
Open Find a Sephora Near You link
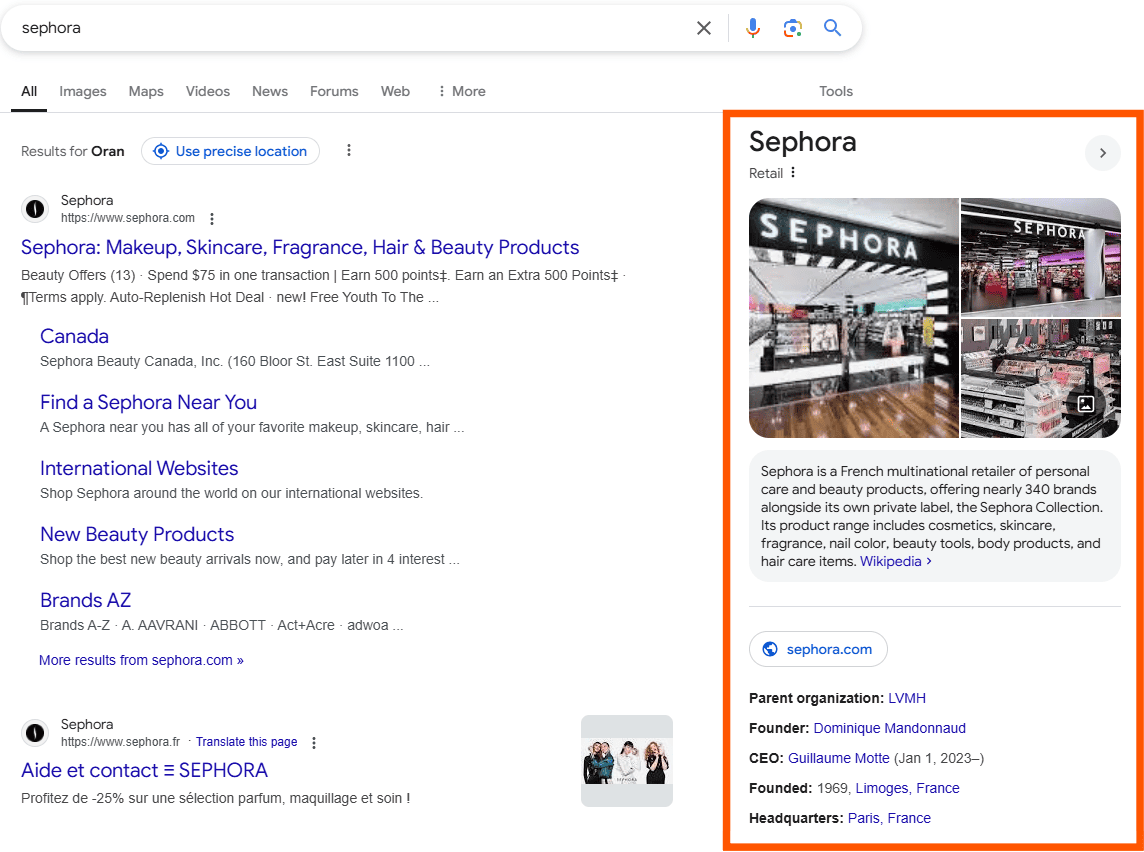tap(148, 403)
